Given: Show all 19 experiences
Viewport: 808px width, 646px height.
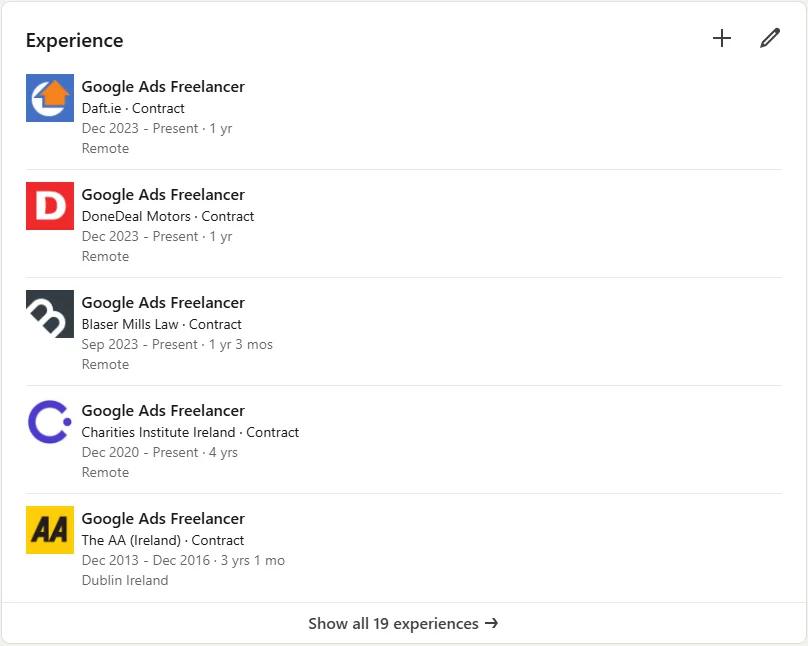Looking at the screenshot, I should pyautogui.click(x=403, y=623).
